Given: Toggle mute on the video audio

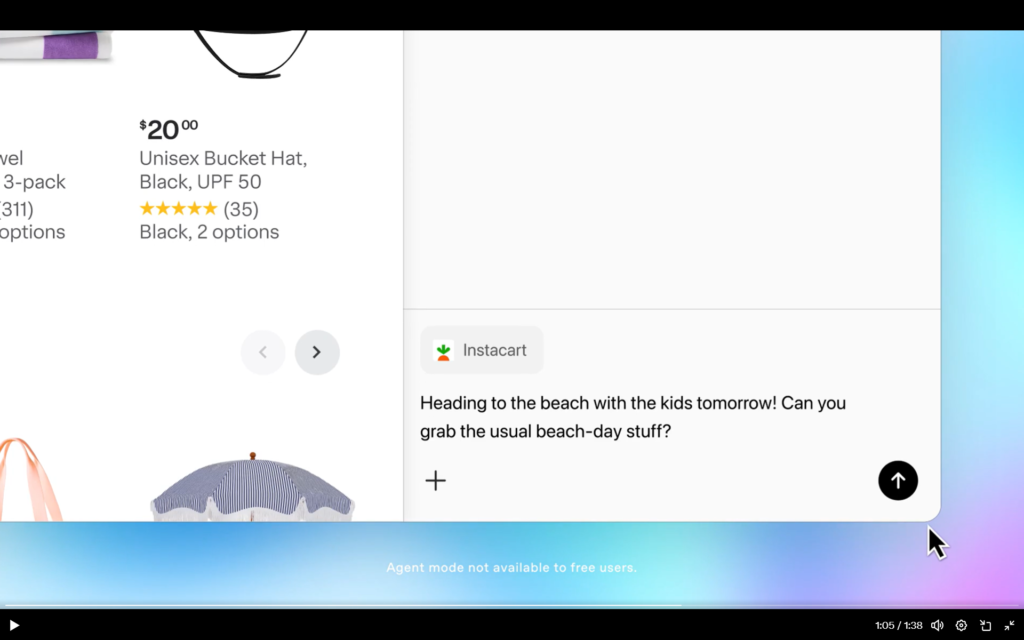Looking at the screenshot, I should [938, 625].
